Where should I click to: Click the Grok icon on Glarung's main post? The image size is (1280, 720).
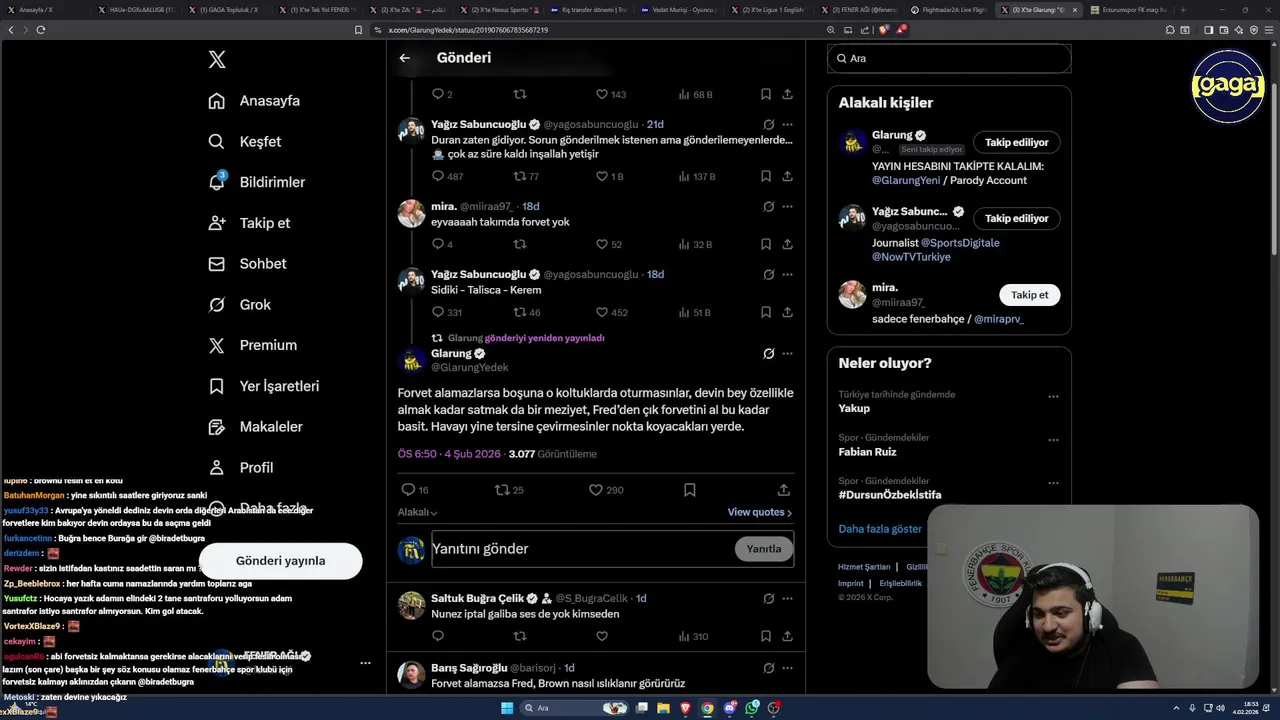coord(768,354)
